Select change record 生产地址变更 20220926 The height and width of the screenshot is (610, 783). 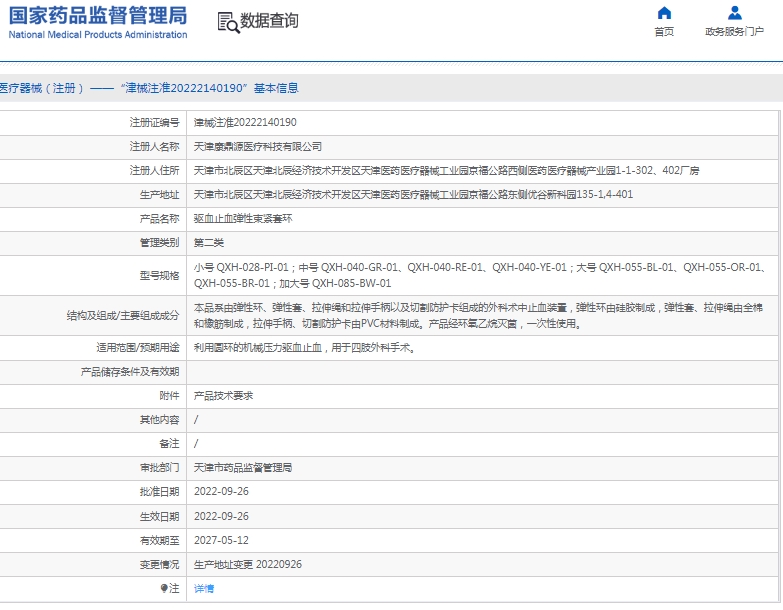(248, 565)
